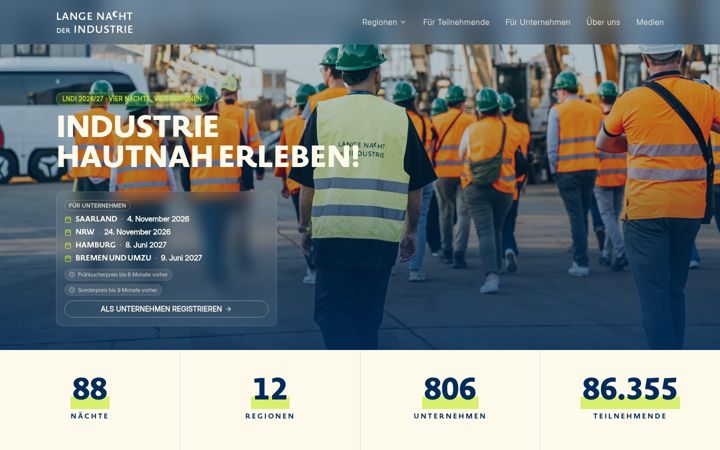Image resolution: width=720 pixels, height=450 pixels.
Task: Select the NRW region text
Action: [x=85, y=232]
